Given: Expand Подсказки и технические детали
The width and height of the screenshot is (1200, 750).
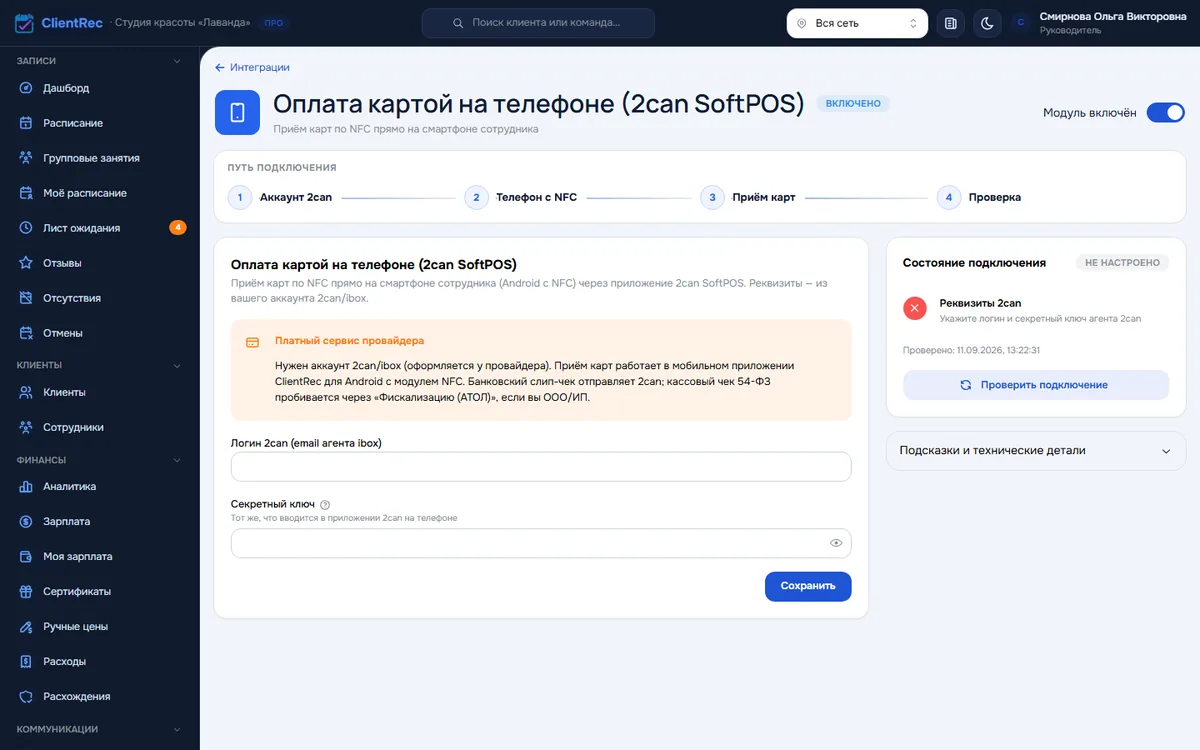Looking at the screenshot, I should [x=1036, y=451].
